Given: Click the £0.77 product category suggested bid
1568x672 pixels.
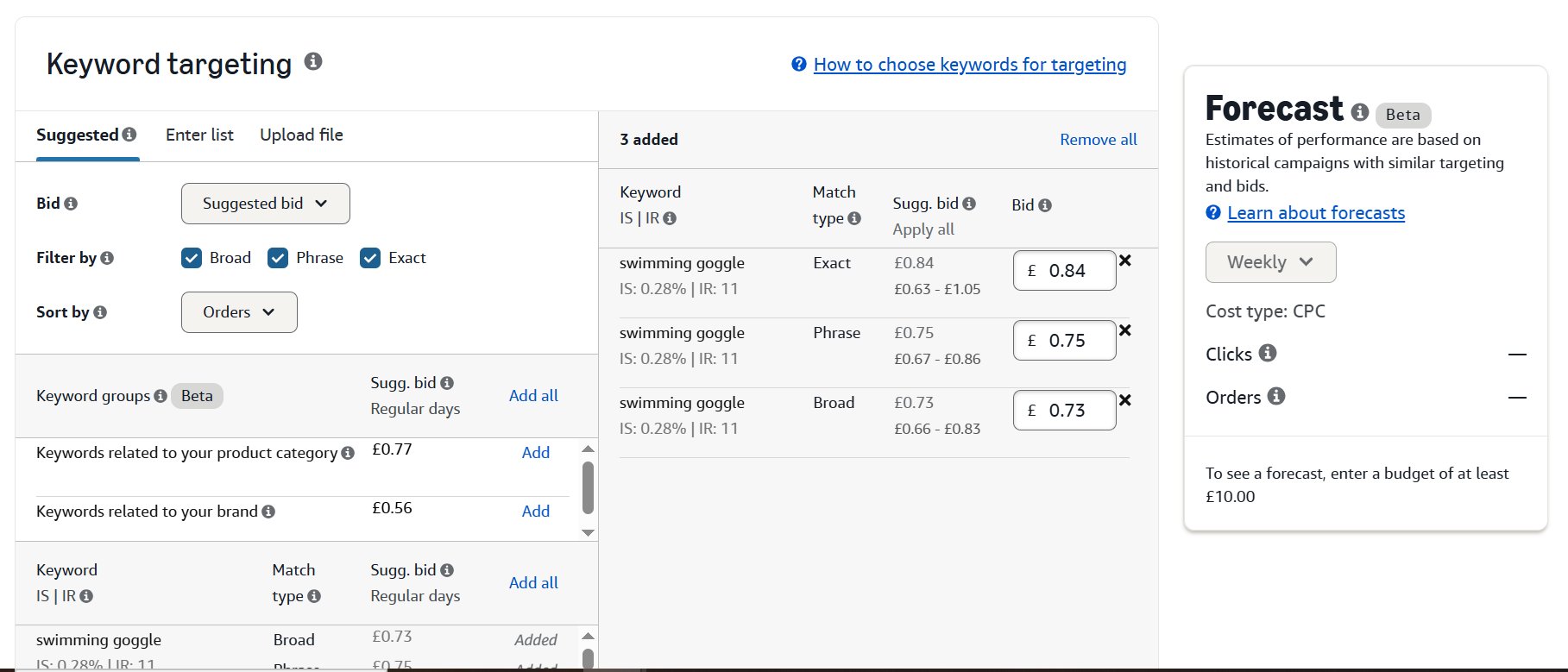Looking at the screenshot, I should [392, 449].
